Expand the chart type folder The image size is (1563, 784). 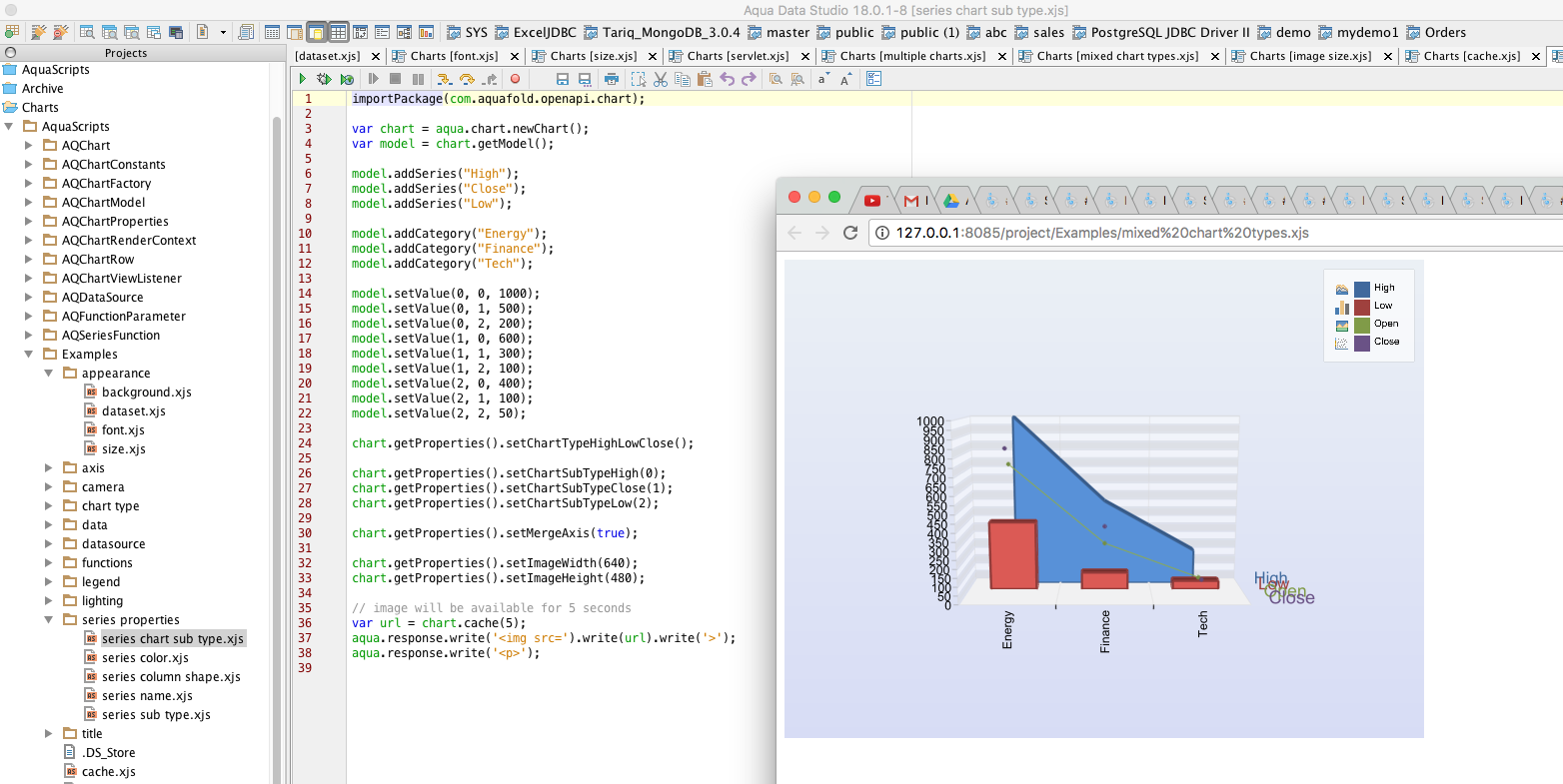[x=49, y=506]
